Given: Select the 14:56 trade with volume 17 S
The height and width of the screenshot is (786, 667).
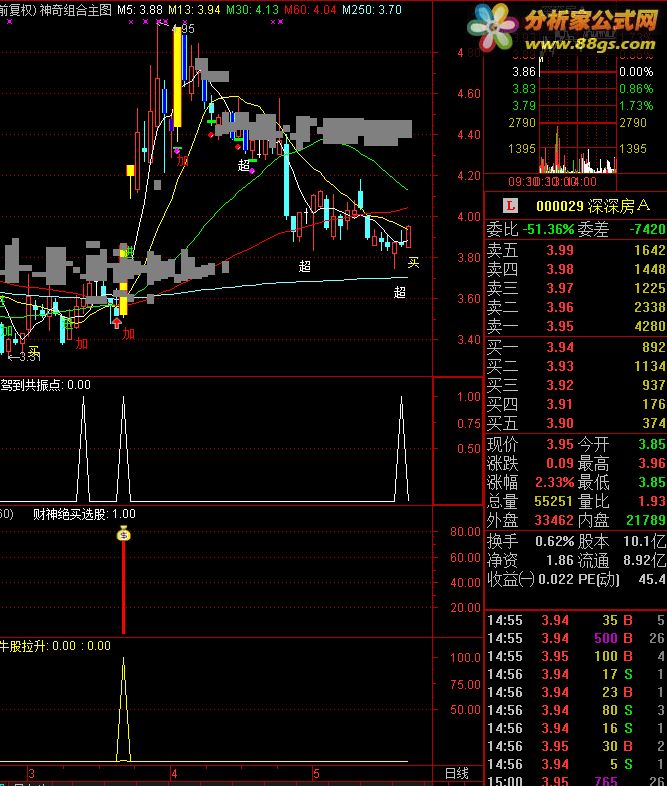Looking at the screenshot, I should tap(576, 675).
